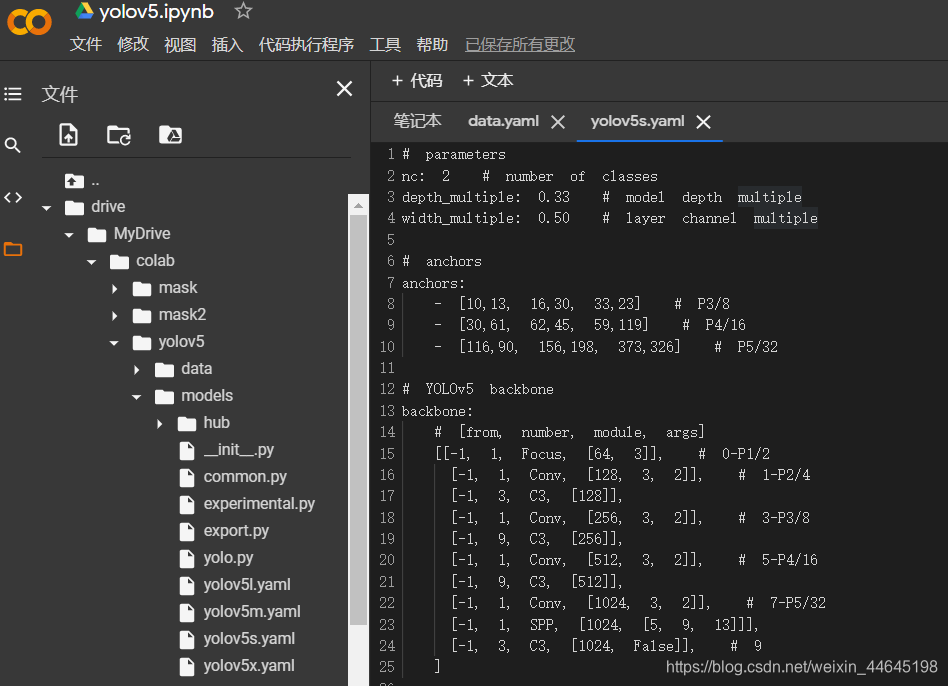Open the 插入 menu
948x686 pixels.
pos(227,45)
